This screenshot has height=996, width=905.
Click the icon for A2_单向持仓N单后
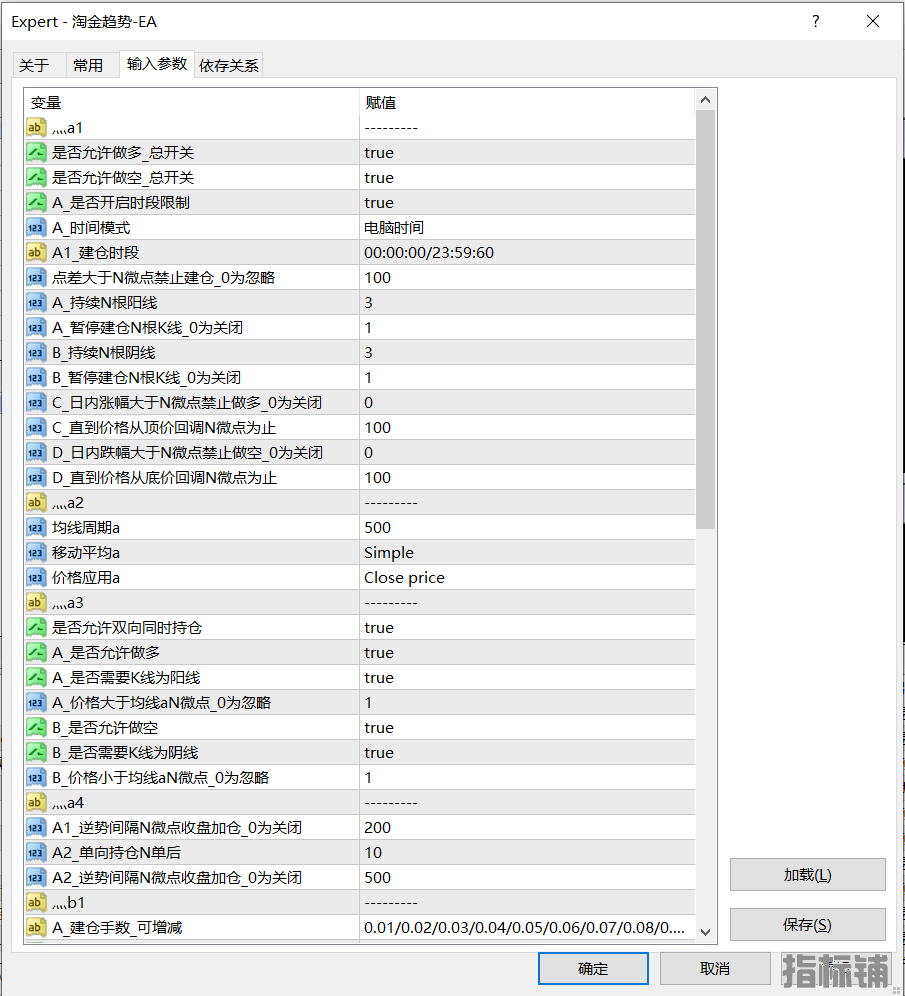(x=36, y=853)
